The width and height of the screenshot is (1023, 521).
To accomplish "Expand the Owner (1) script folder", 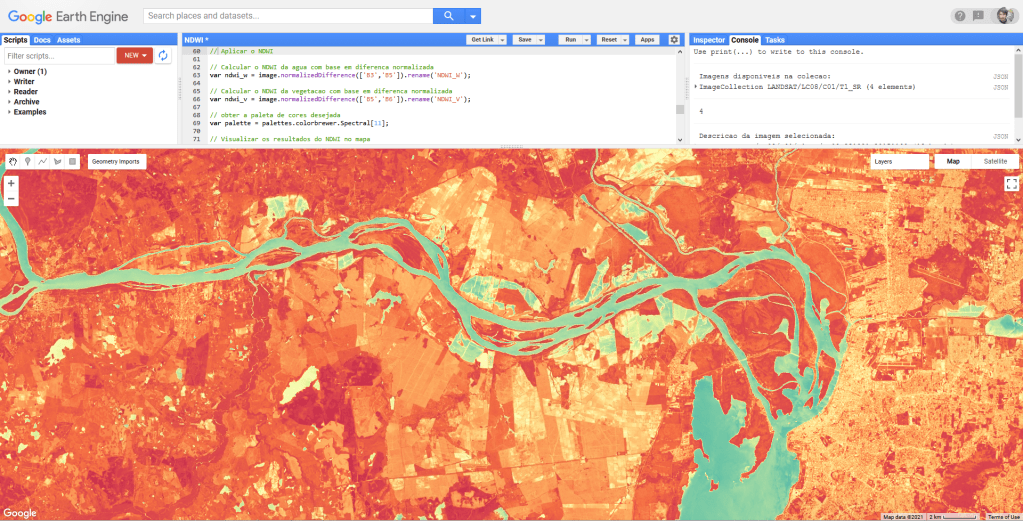I will [x=9, y=72].
